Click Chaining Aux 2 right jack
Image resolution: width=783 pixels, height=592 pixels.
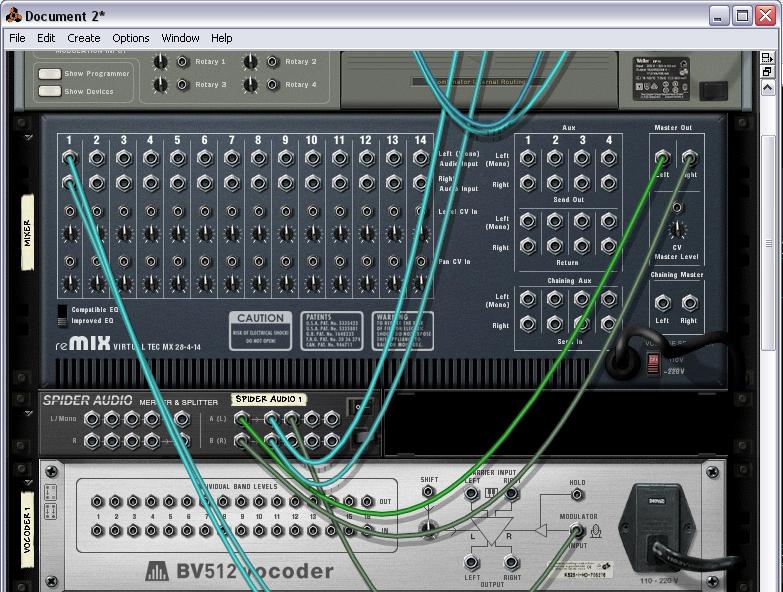[555, 324]
